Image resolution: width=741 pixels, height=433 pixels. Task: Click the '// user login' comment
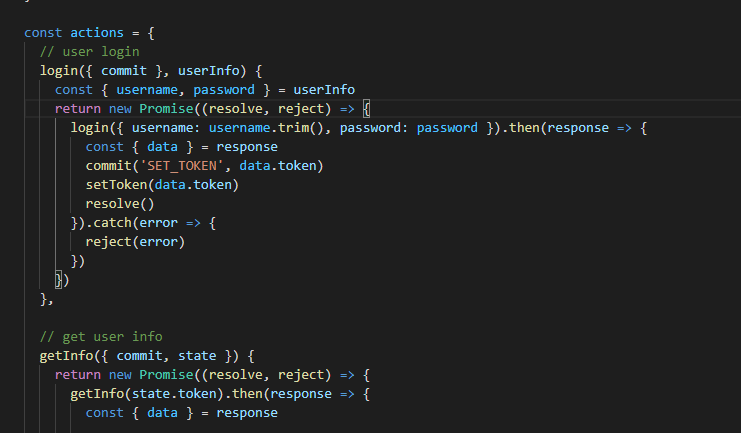coord(89,52)
